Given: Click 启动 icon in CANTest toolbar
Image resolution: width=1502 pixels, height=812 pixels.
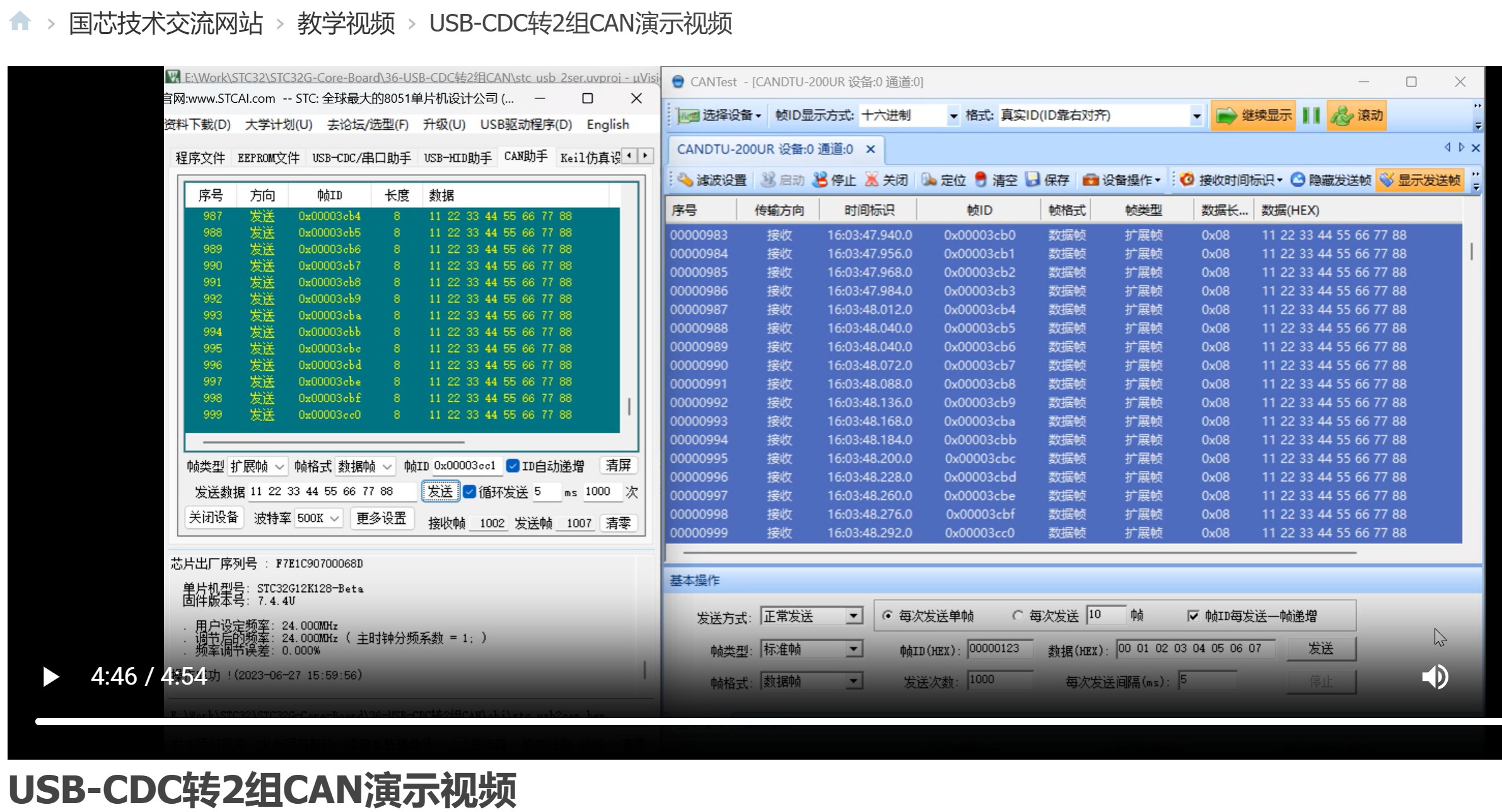Looking at the screenshot, I should [767, 180].
